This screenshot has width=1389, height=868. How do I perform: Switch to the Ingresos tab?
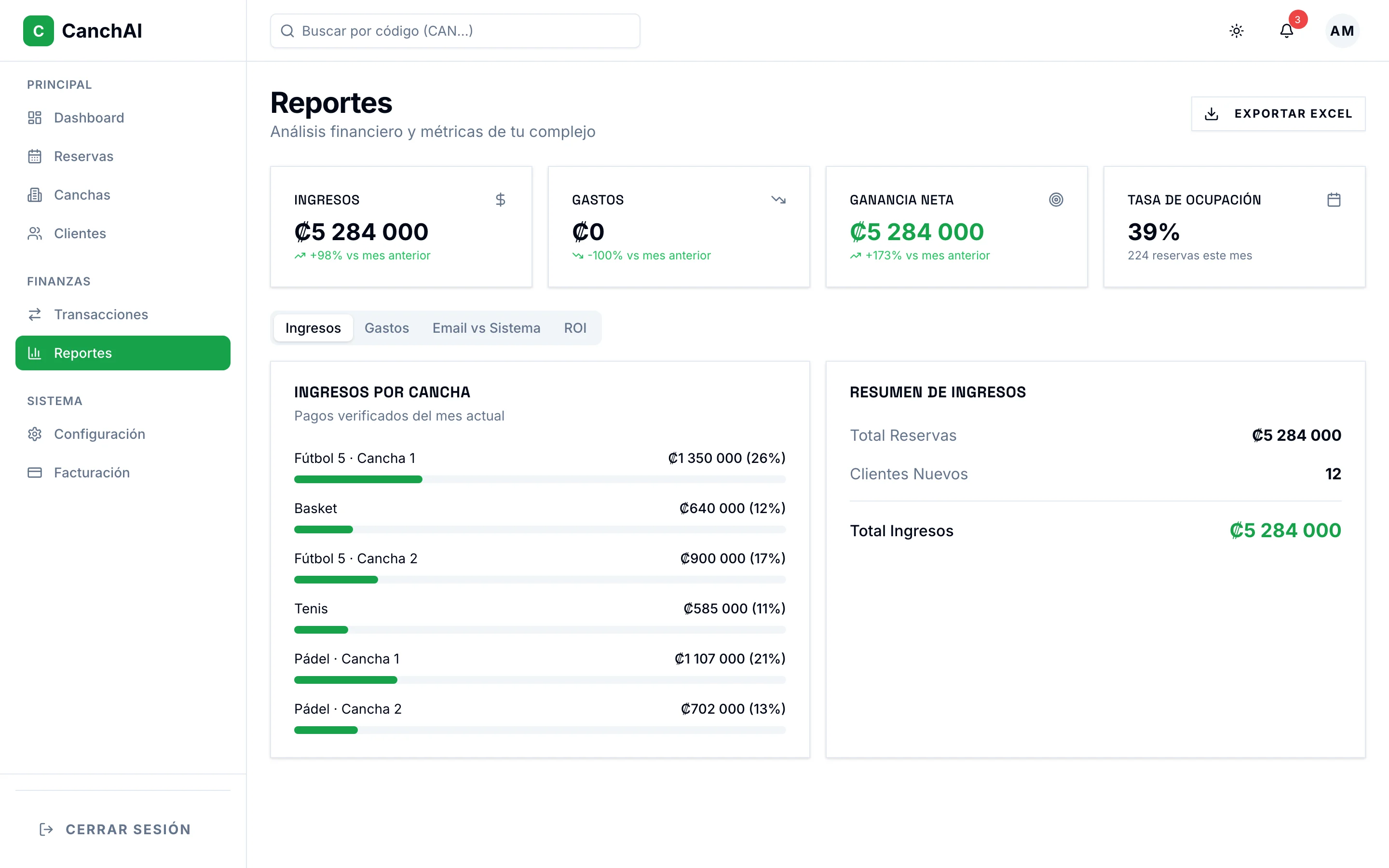click(313, 328)
